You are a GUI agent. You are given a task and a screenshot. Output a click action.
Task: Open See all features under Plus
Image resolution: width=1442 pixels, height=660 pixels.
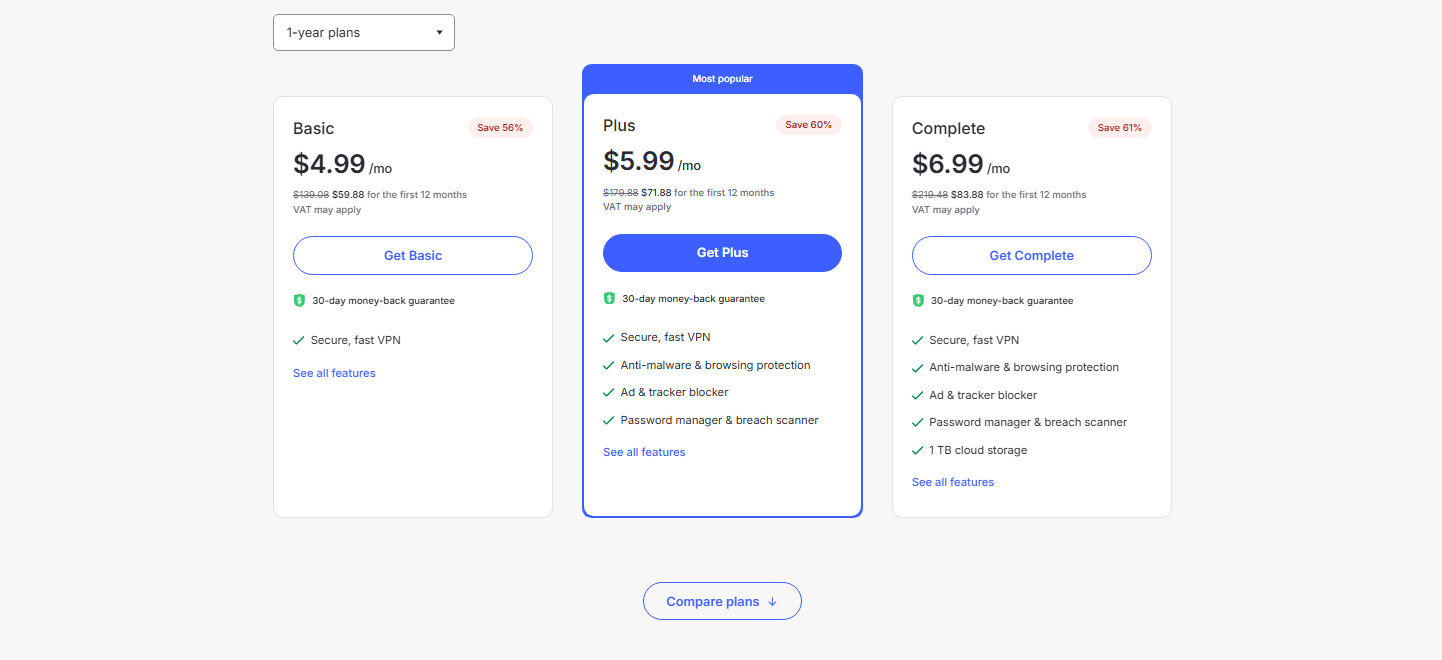pos(644,452)
